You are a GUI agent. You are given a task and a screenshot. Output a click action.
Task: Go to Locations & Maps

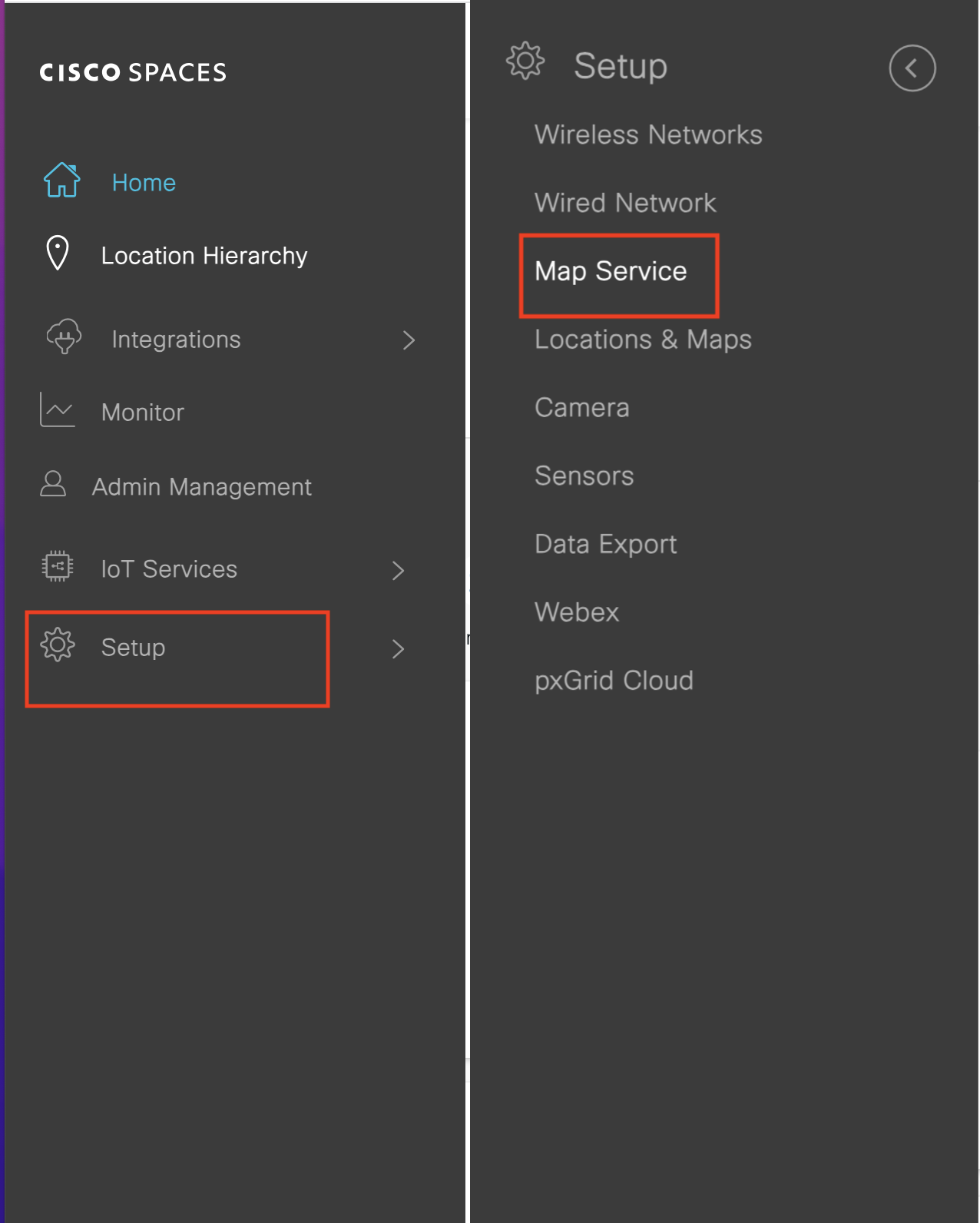pos(643,340)
